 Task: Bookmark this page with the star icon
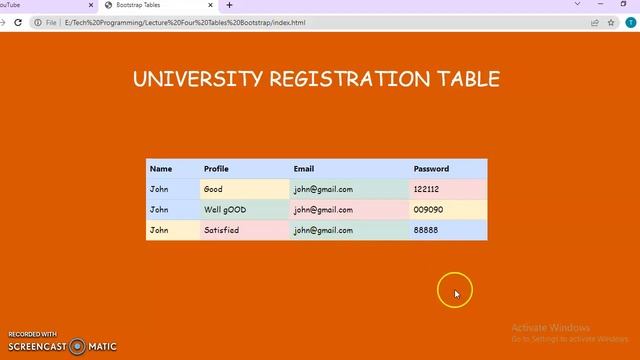pos(611,23)
